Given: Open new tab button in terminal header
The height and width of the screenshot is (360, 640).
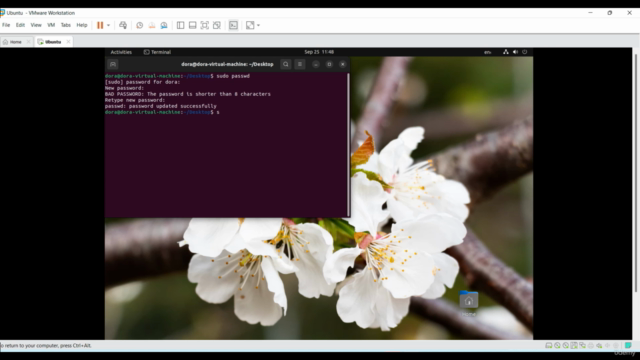Looking at the screenshot, I should 113,64.
